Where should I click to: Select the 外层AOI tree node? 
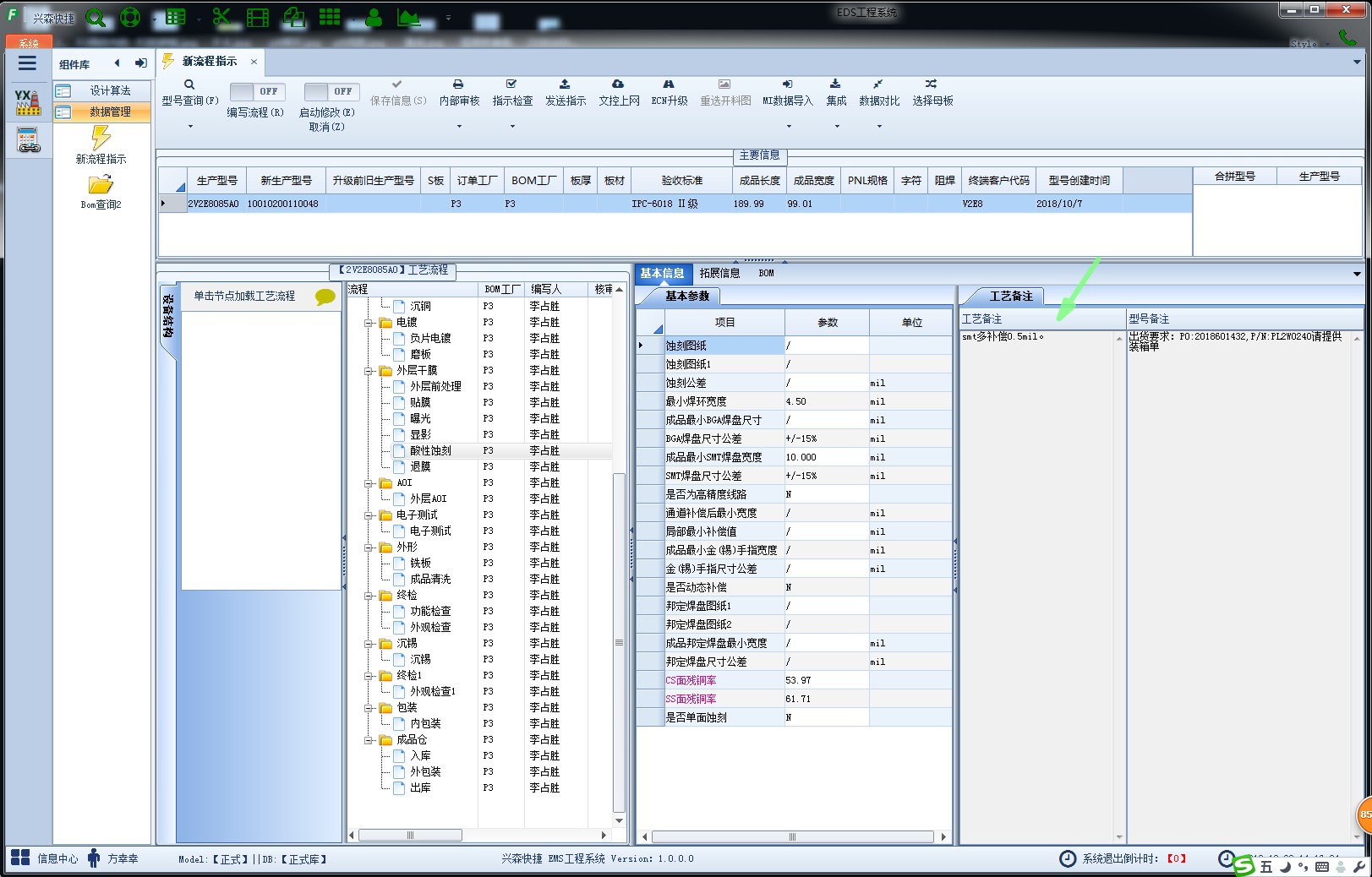pos(428,499)
